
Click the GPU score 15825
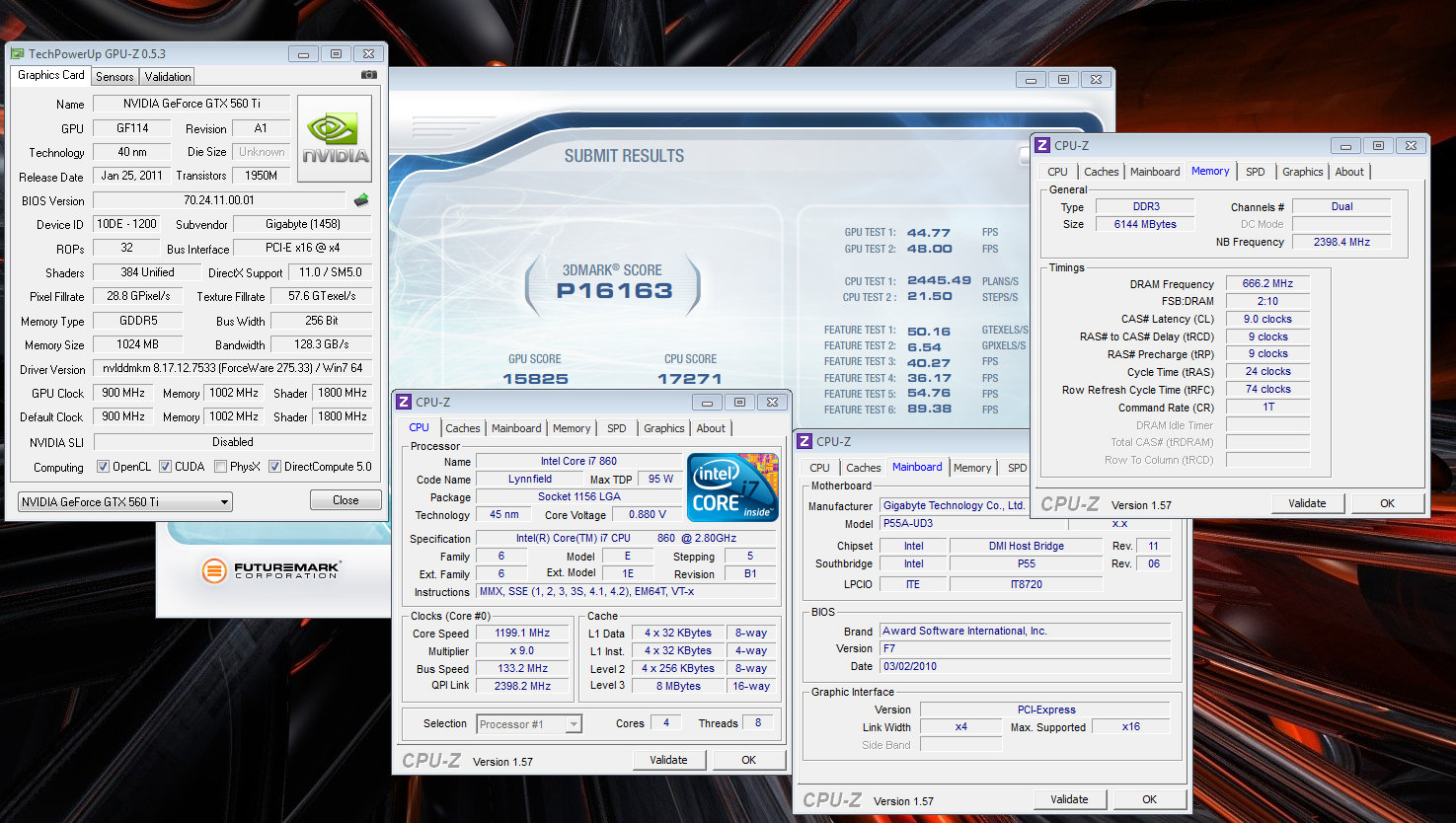tap(535, 379)
